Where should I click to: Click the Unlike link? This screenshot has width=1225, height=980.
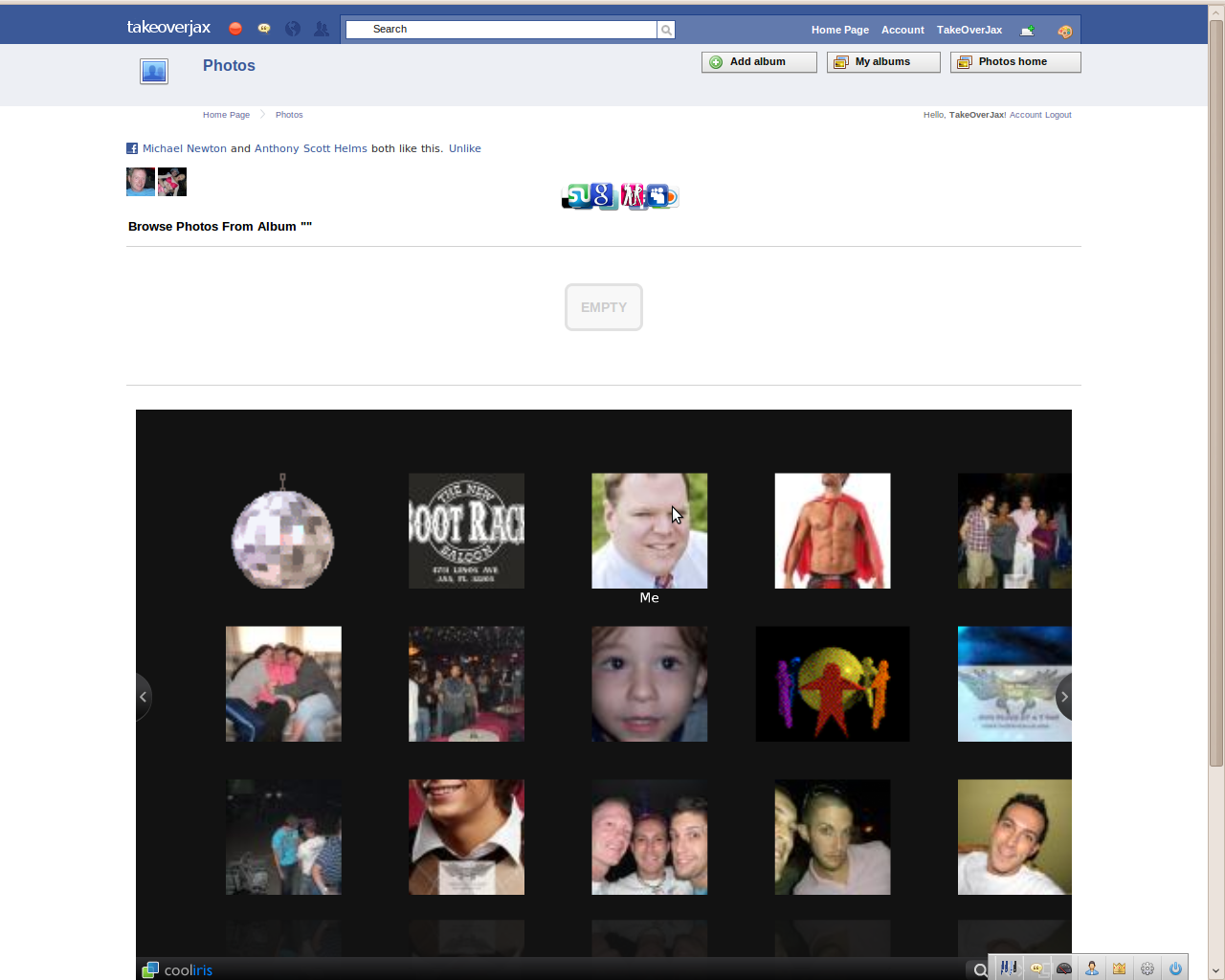click(465, 148)
